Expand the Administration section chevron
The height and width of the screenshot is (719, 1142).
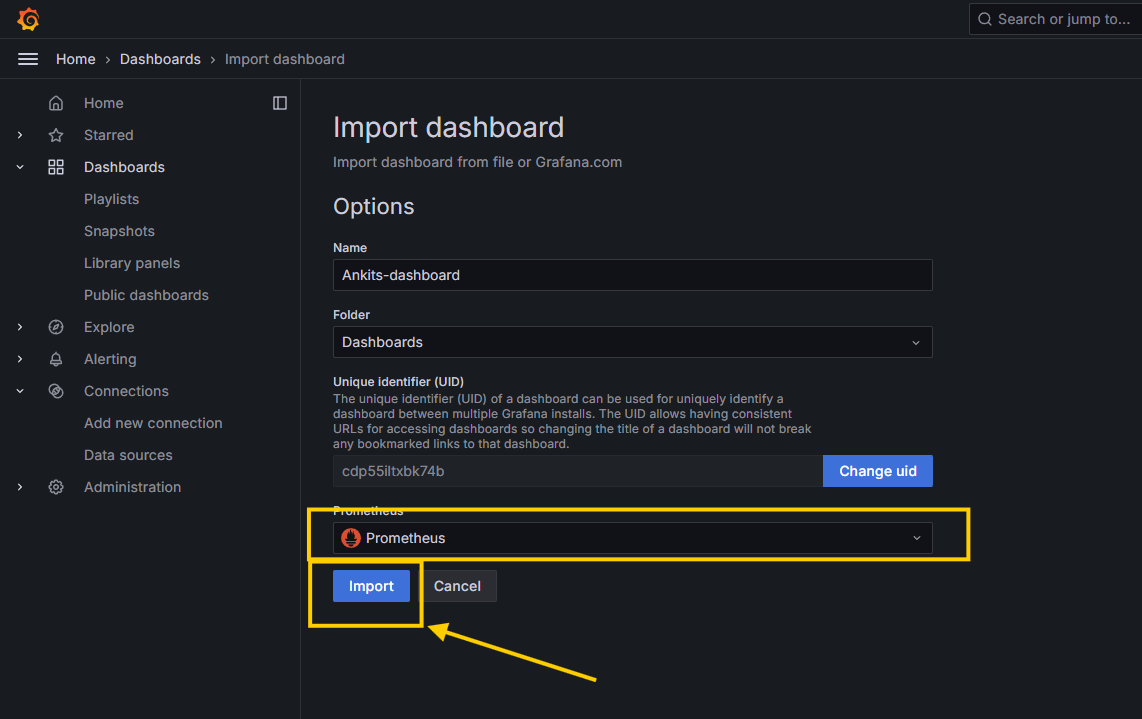coord(20,487)
